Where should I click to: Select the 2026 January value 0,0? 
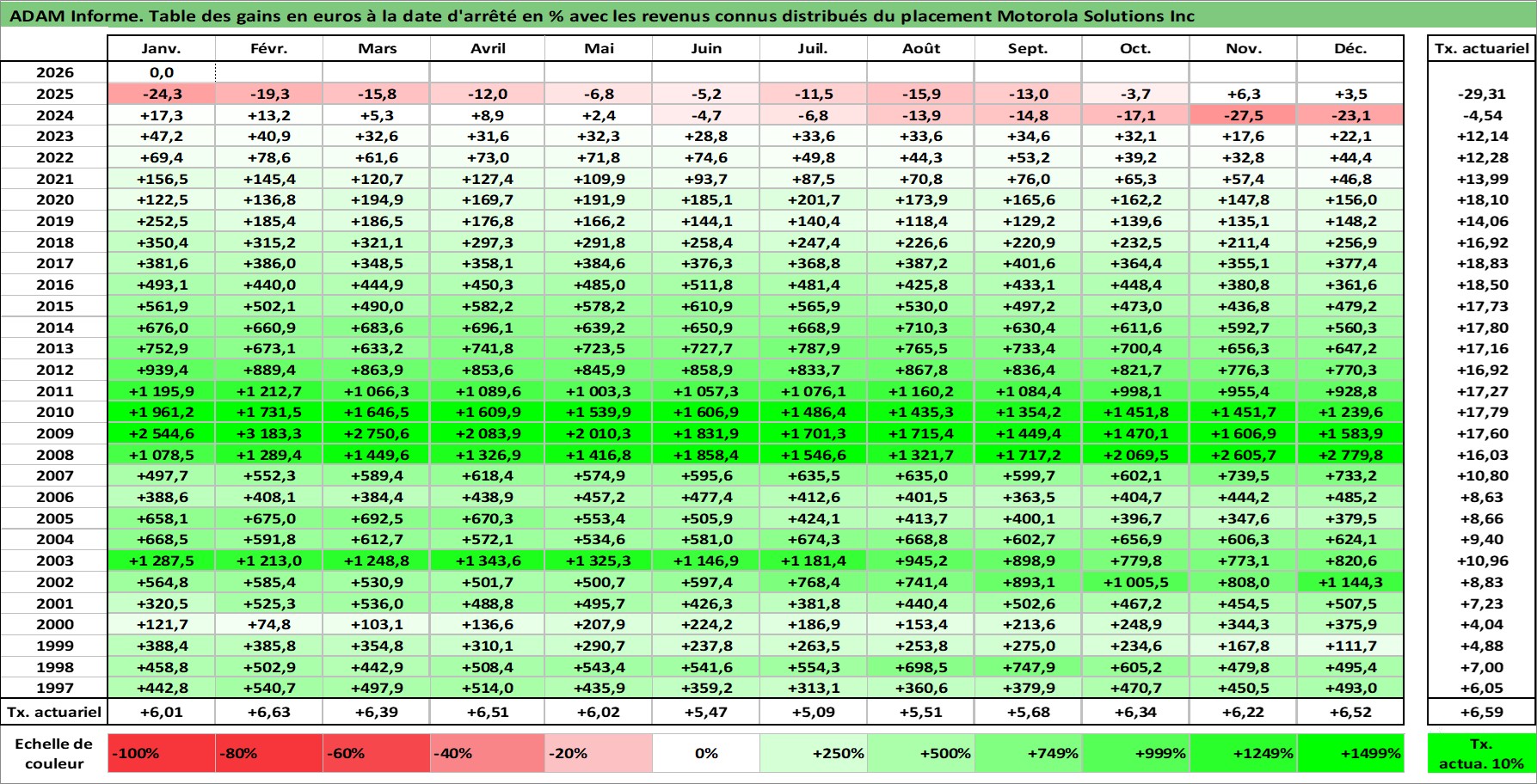(162, 72)
